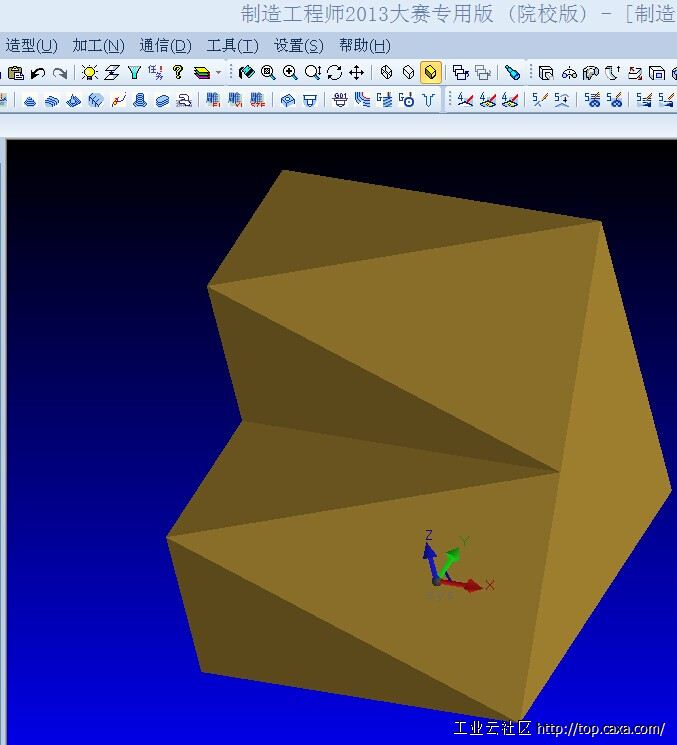Screen dimensions: 677x745
Task: Click the curved pipe with arrow icon
Action: (x=613, y=73)
